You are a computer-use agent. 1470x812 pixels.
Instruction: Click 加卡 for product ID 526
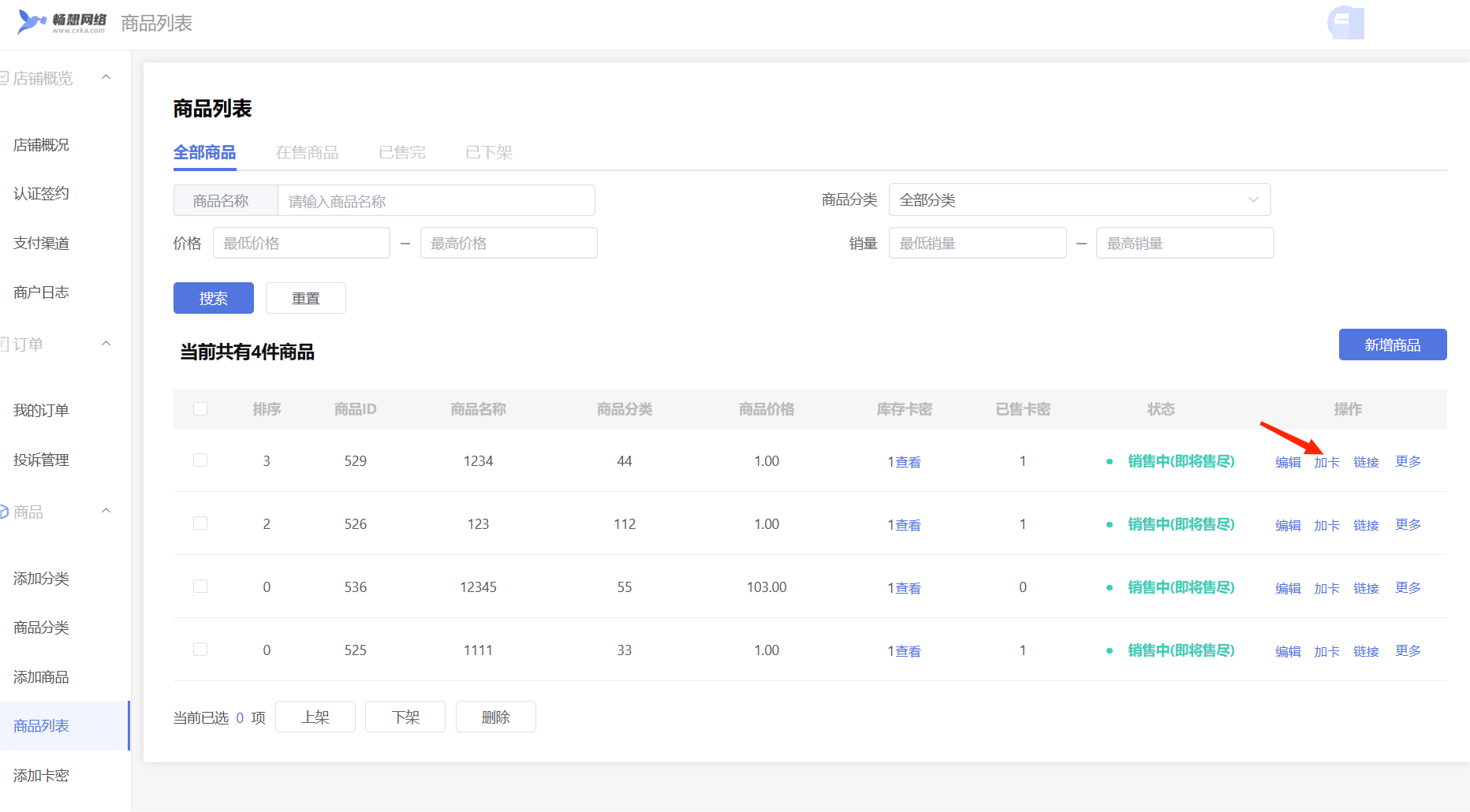coord(1326,525)
